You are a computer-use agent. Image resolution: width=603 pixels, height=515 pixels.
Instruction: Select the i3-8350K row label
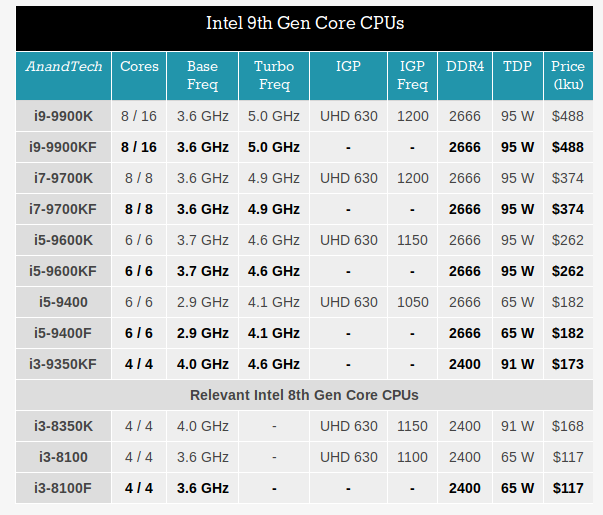63,426
